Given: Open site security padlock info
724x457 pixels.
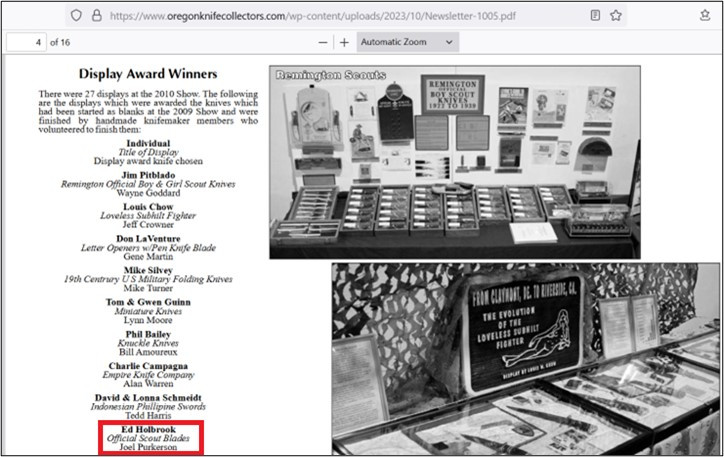Looking at the screenshot, I should (x=97, y=15).
